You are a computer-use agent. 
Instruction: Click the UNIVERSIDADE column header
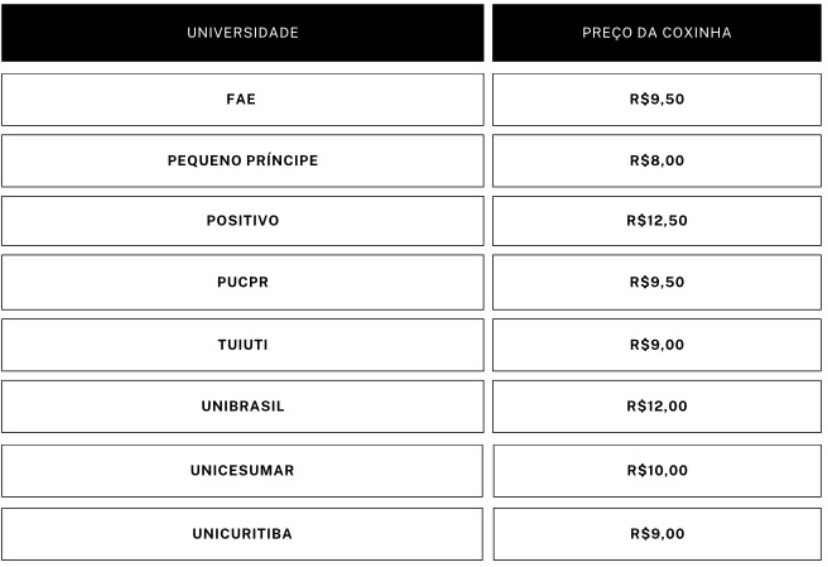242,33
